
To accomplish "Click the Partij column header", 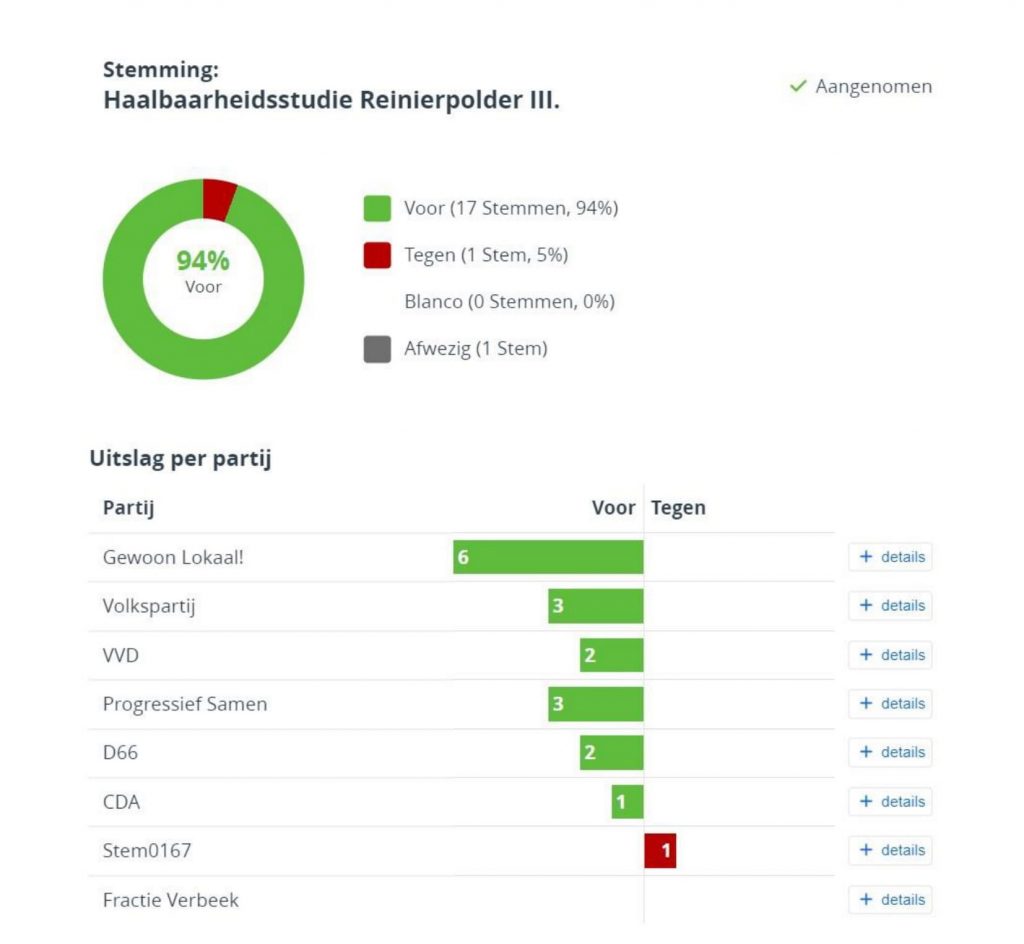I will [128, 508].
